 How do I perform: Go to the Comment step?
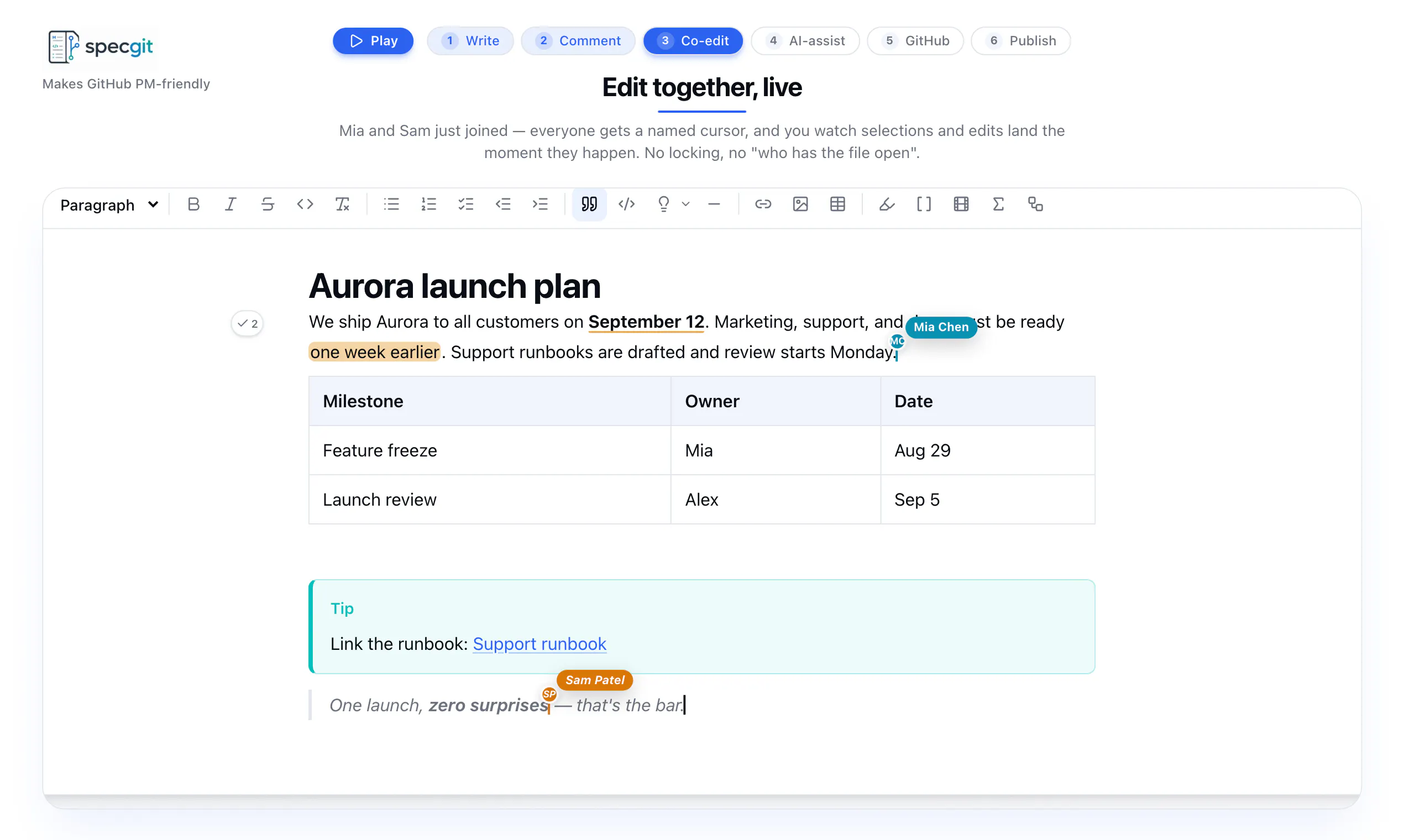(578, 41)
